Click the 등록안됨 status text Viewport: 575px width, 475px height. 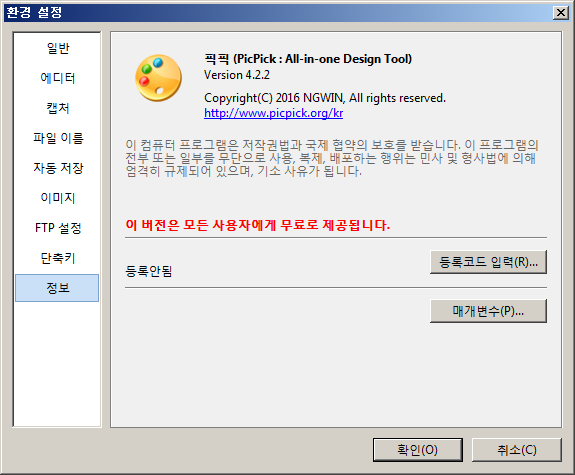[149, 271]
